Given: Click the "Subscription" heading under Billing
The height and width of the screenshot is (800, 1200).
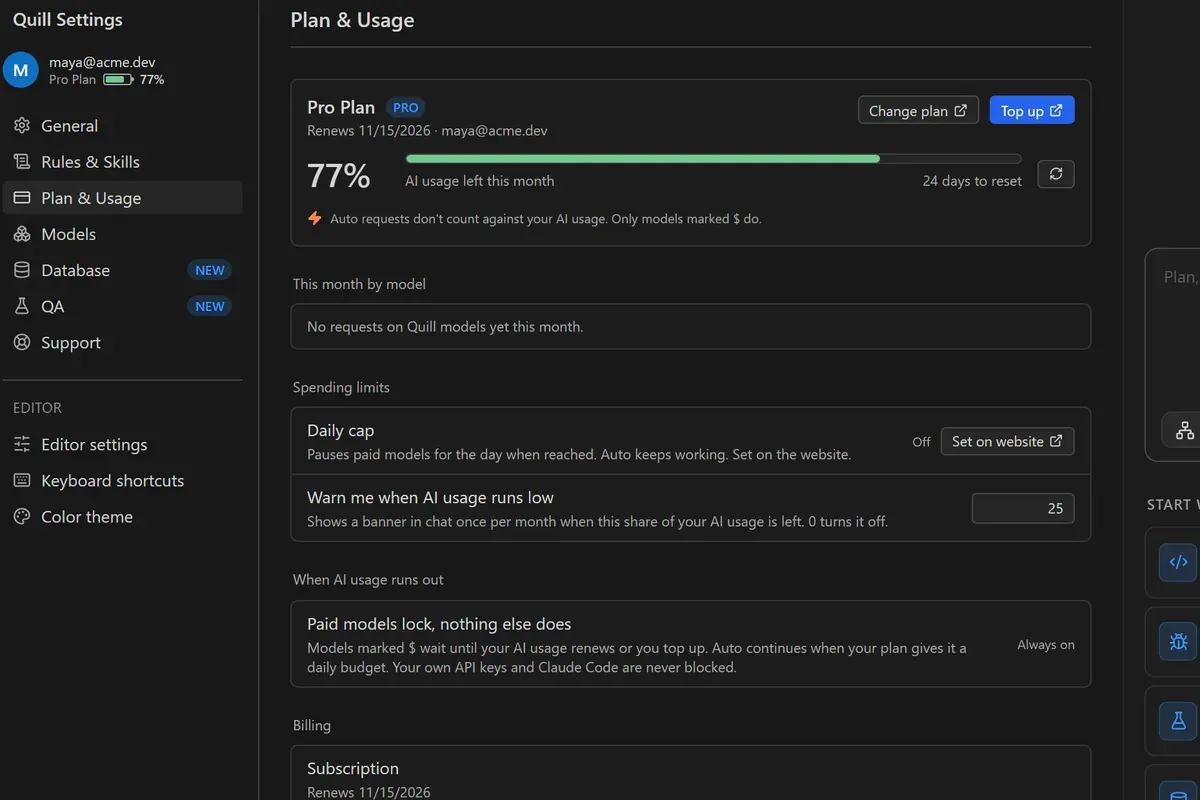Looking at the screenshot, I should coord(353,769).
